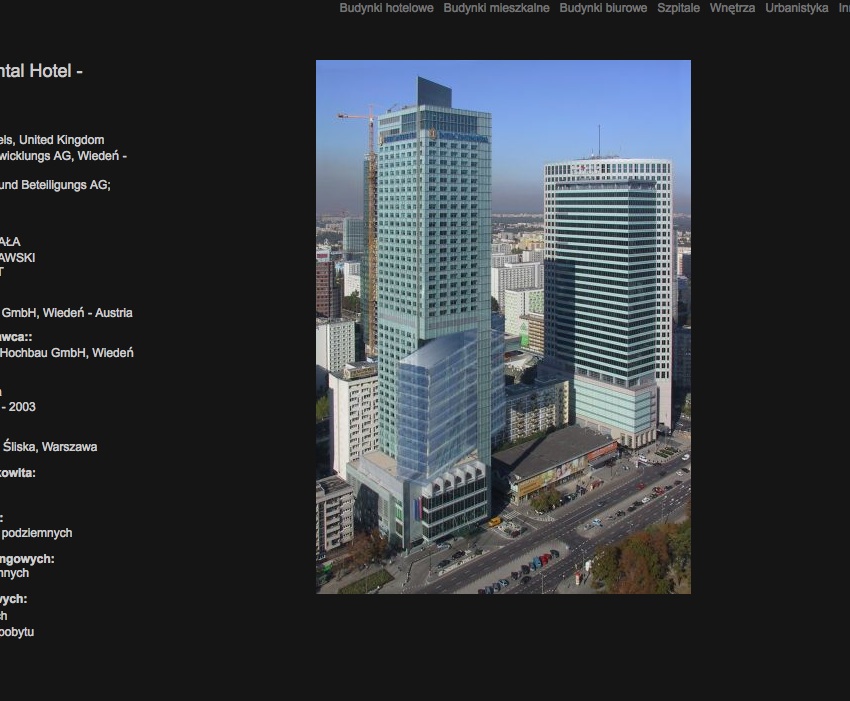Click the 'und Beteiligungs AG;' text
The width and height of the screenshot is (850, 701).
[55, 185]
